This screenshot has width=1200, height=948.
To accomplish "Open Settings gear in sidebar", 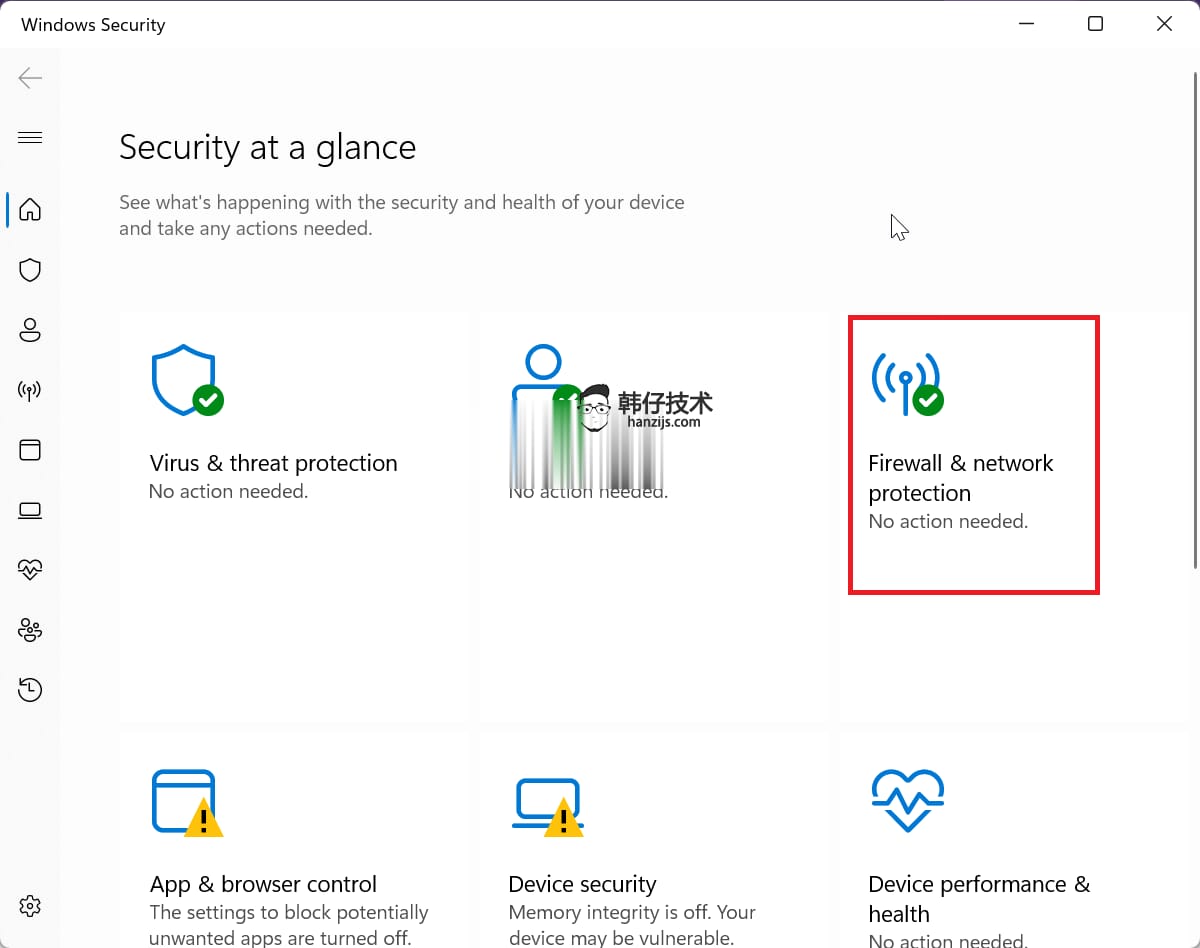I will tap(30, 906).
